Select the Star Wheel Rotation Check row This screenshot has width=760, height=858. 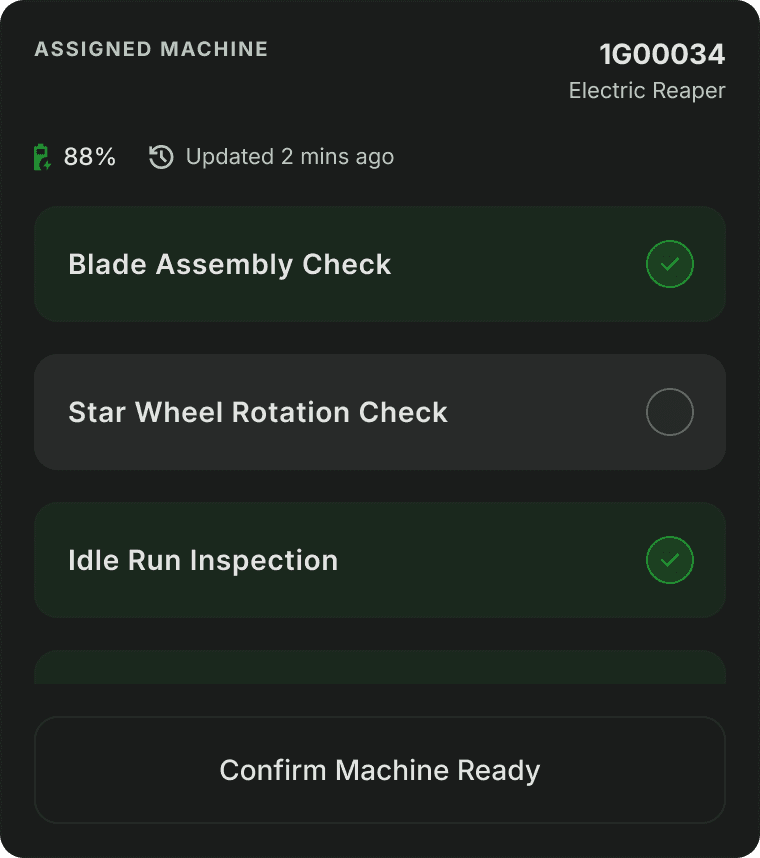tap(380, 412)
